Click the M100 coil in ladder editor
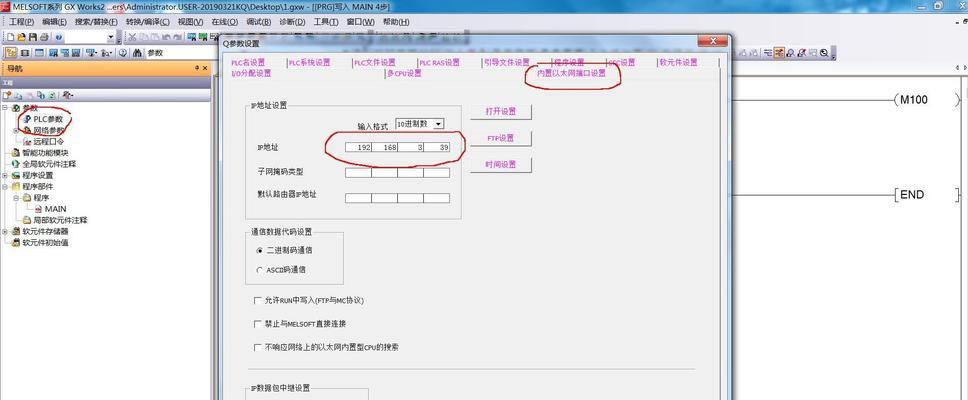 (914, 99)
